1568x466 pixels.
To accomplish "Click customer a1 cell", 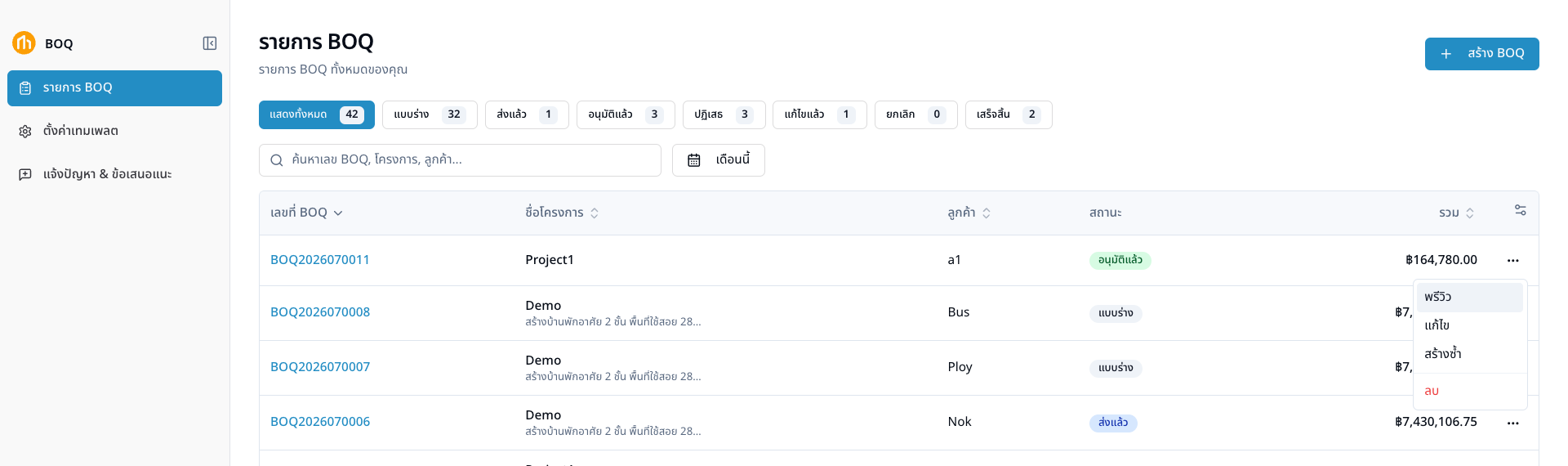I will coord(954,260).
